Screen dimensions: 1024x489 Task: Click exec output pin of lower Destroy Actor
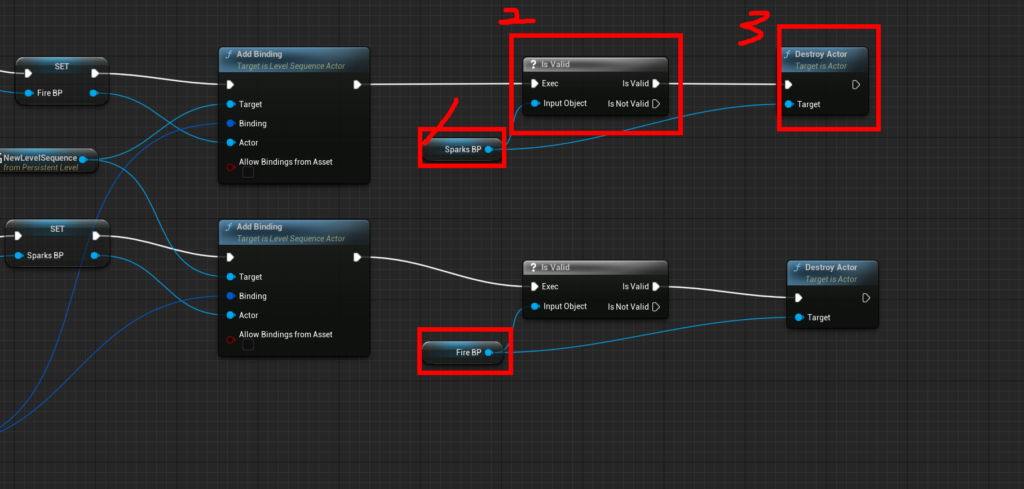pyautogui.click(x=866, y=297)
